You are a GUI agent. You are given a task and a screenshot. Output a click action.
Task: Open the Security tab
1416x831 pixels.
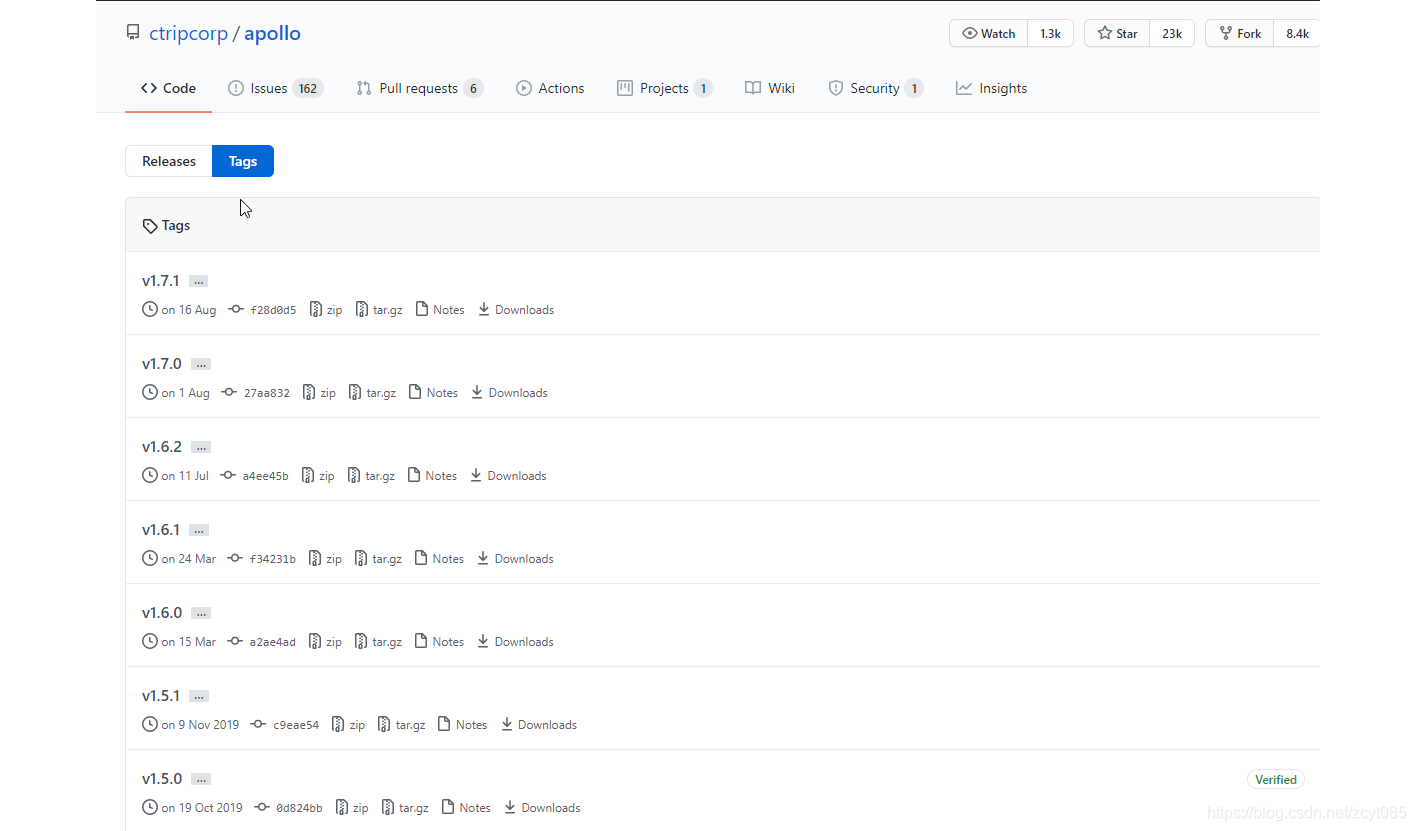[x=875, y=88]
